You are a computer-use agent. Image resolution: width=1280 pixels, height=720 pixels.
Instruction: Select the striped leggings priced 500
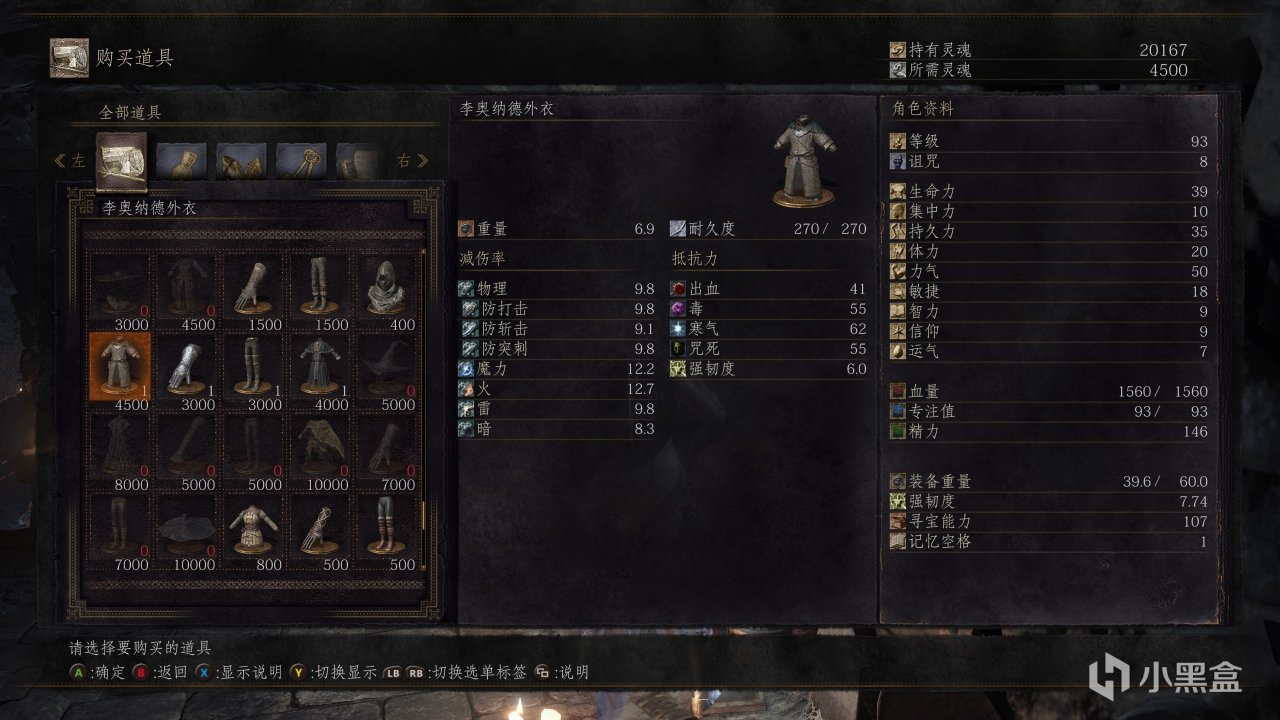tap(388, 526)
